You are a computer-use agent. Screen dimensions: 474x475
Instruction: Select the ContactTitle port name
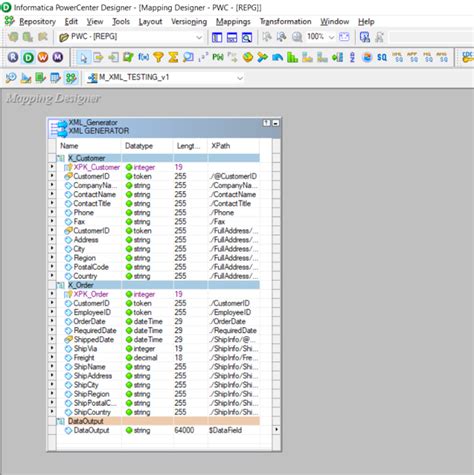point(92,203)
